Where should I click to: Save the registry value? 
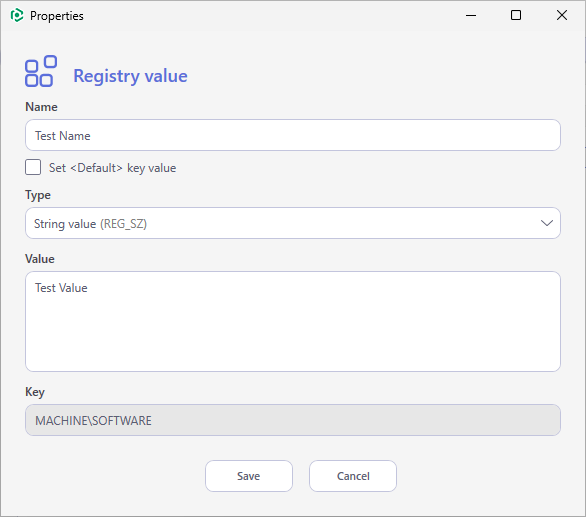click(x=249, y=476)
